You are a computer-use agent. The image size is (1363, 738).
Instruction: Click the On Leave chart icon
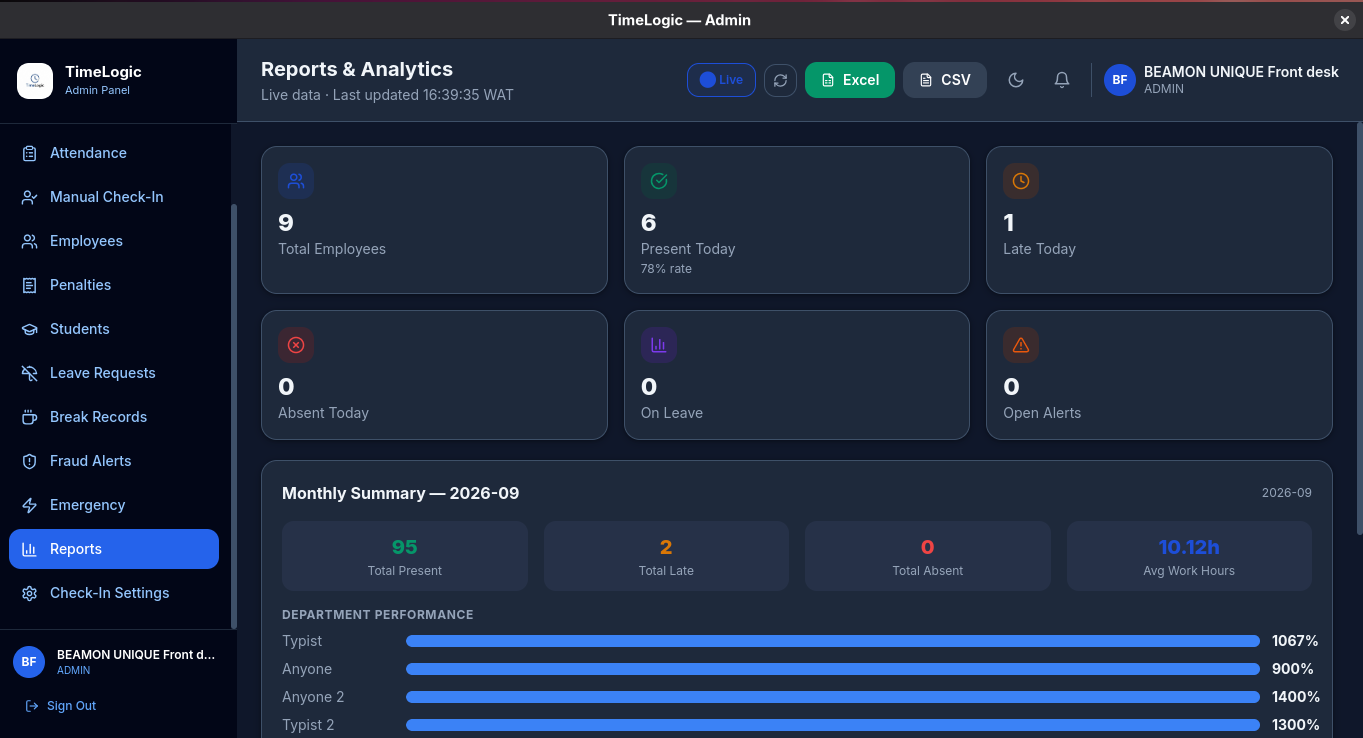pos(659,345)
